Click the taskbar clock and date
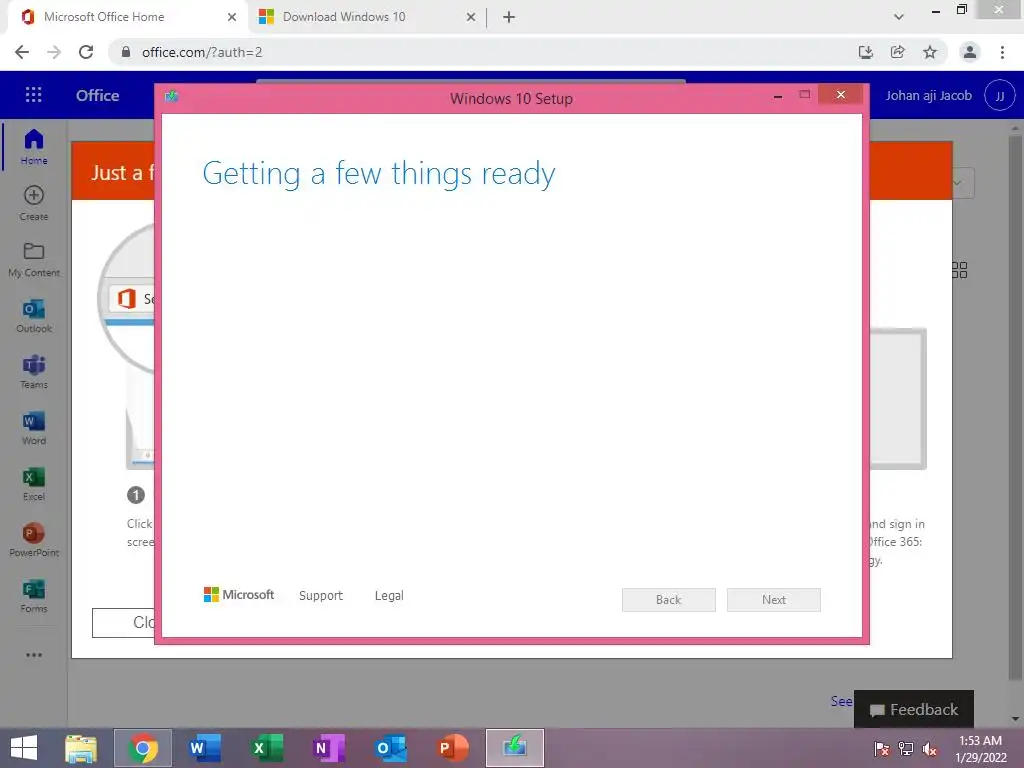 980,748
